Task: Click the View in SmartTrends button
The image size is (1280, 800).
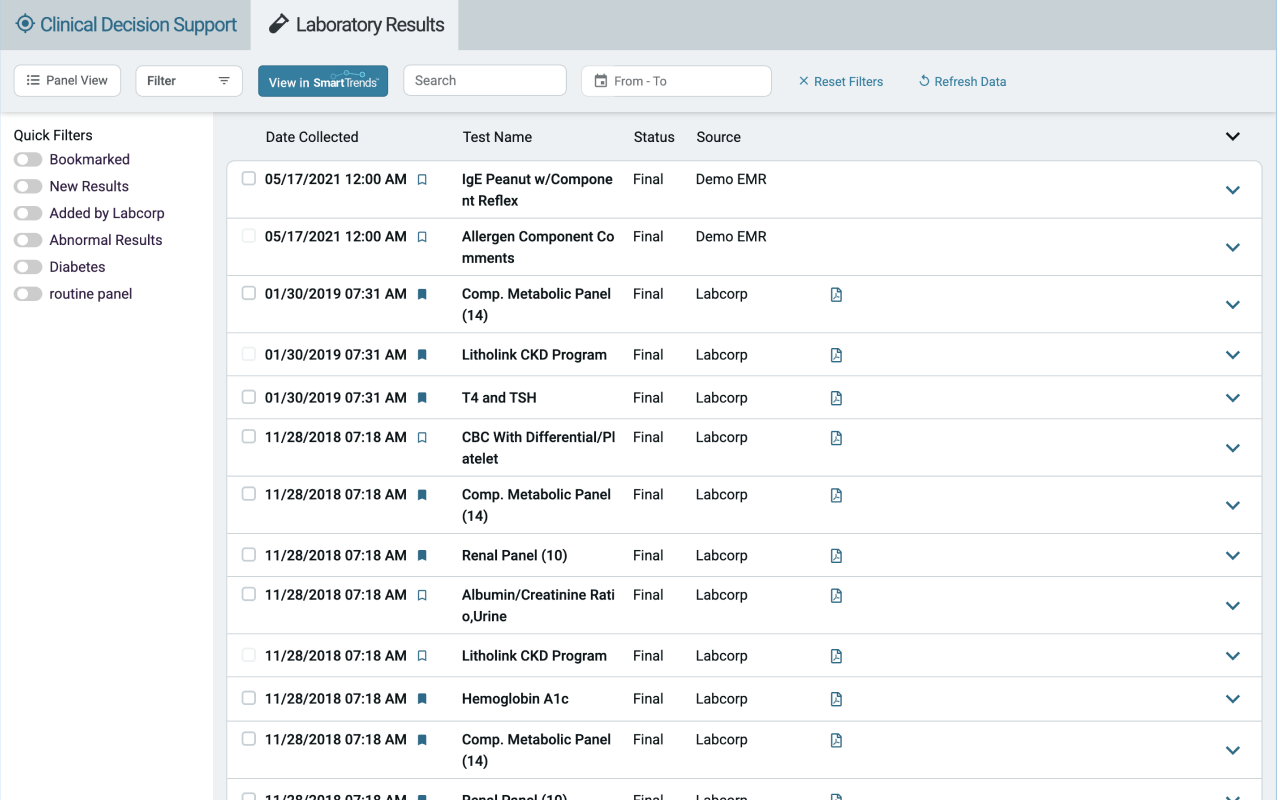Action: click(323, 81)
